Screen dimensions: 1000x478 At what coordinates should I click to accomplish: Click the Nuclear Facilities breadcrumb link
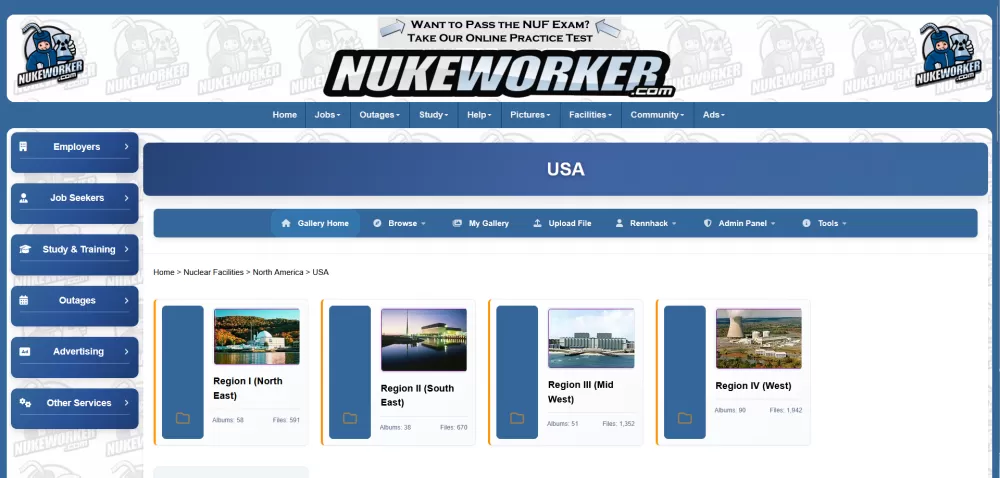(x=214, y=272)
